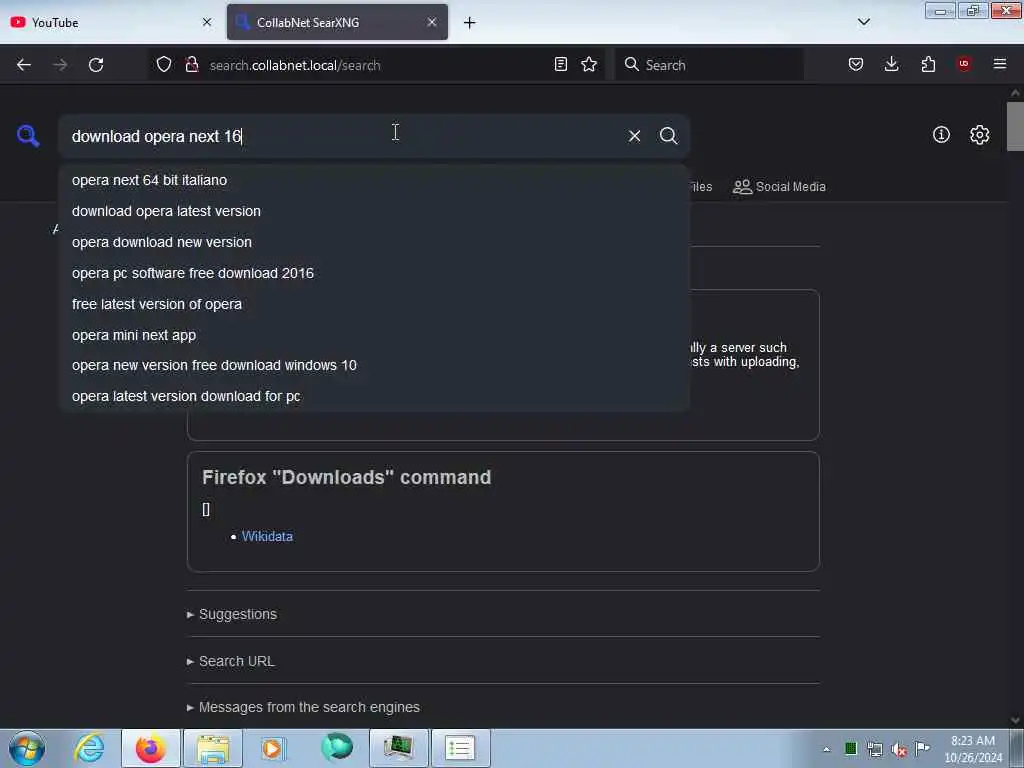Select suggestion free latest version of opera
Screen dimensions: 1024x768
pos(374,304)
